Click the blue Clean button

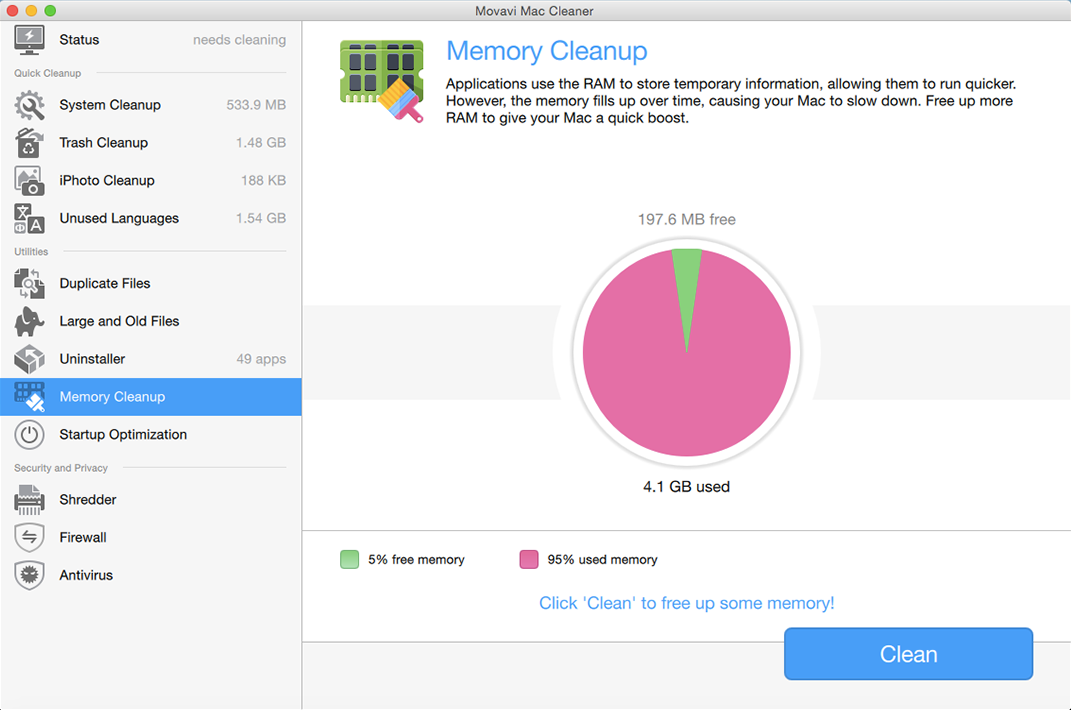click(908, 654)
